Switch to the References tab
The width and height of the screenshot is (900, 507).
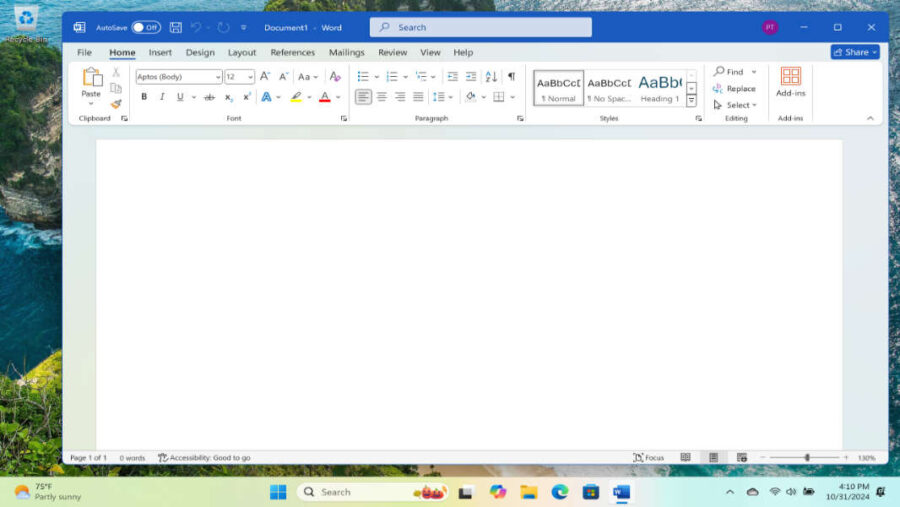[292, 52]
